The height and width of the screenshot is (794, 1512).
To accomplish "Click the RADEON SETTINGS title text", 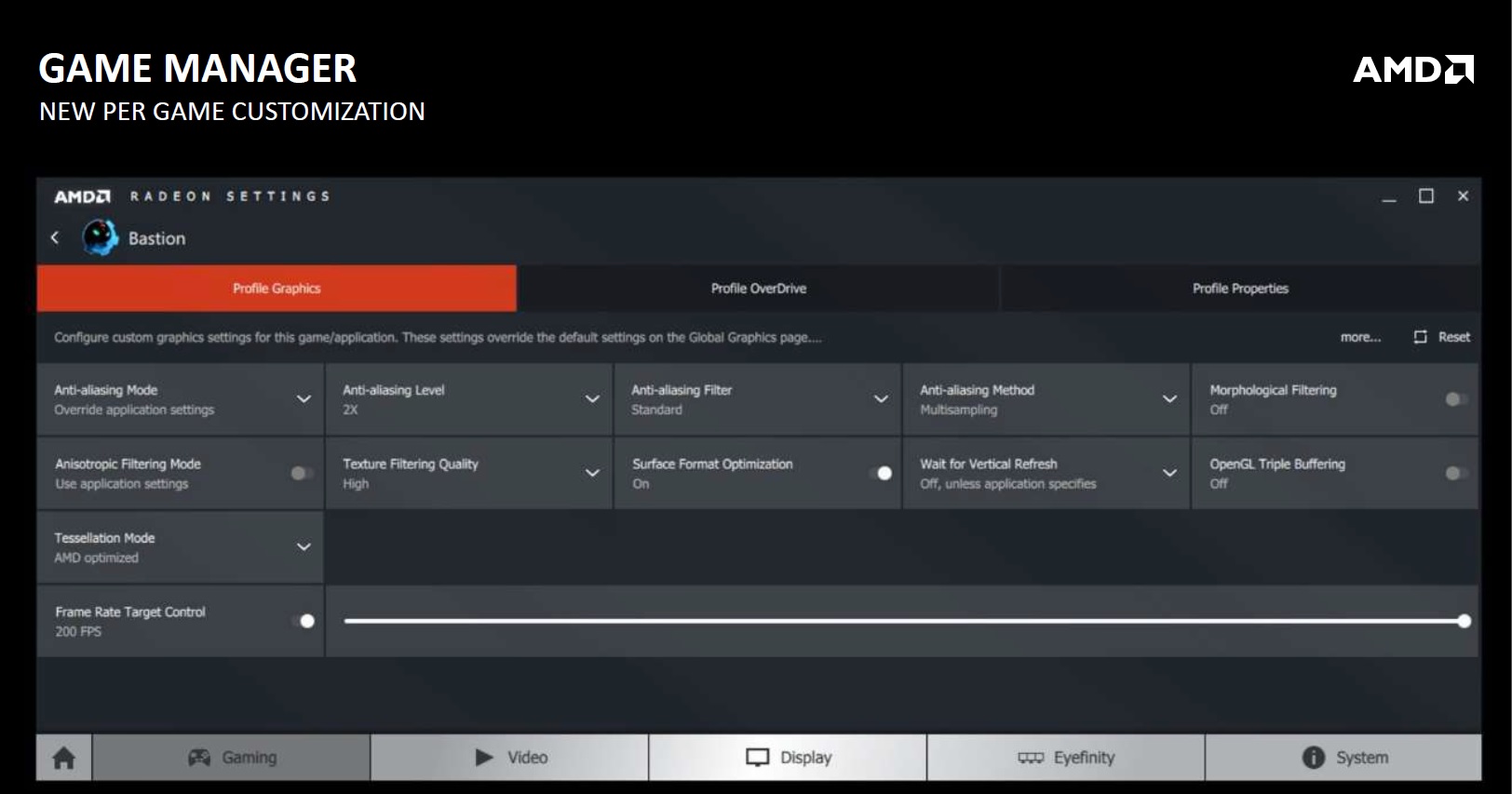I will click(230, 196).
